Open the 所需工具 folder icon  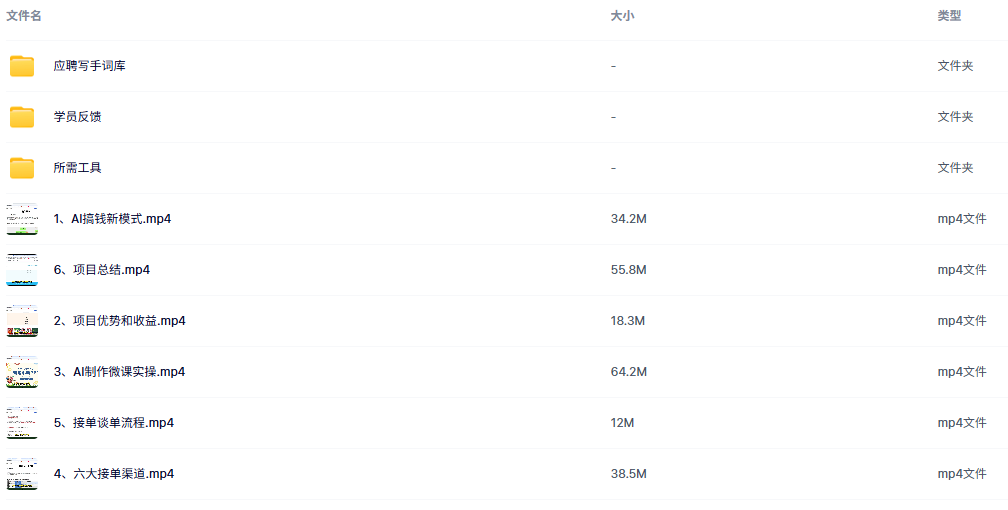point(22,168)
